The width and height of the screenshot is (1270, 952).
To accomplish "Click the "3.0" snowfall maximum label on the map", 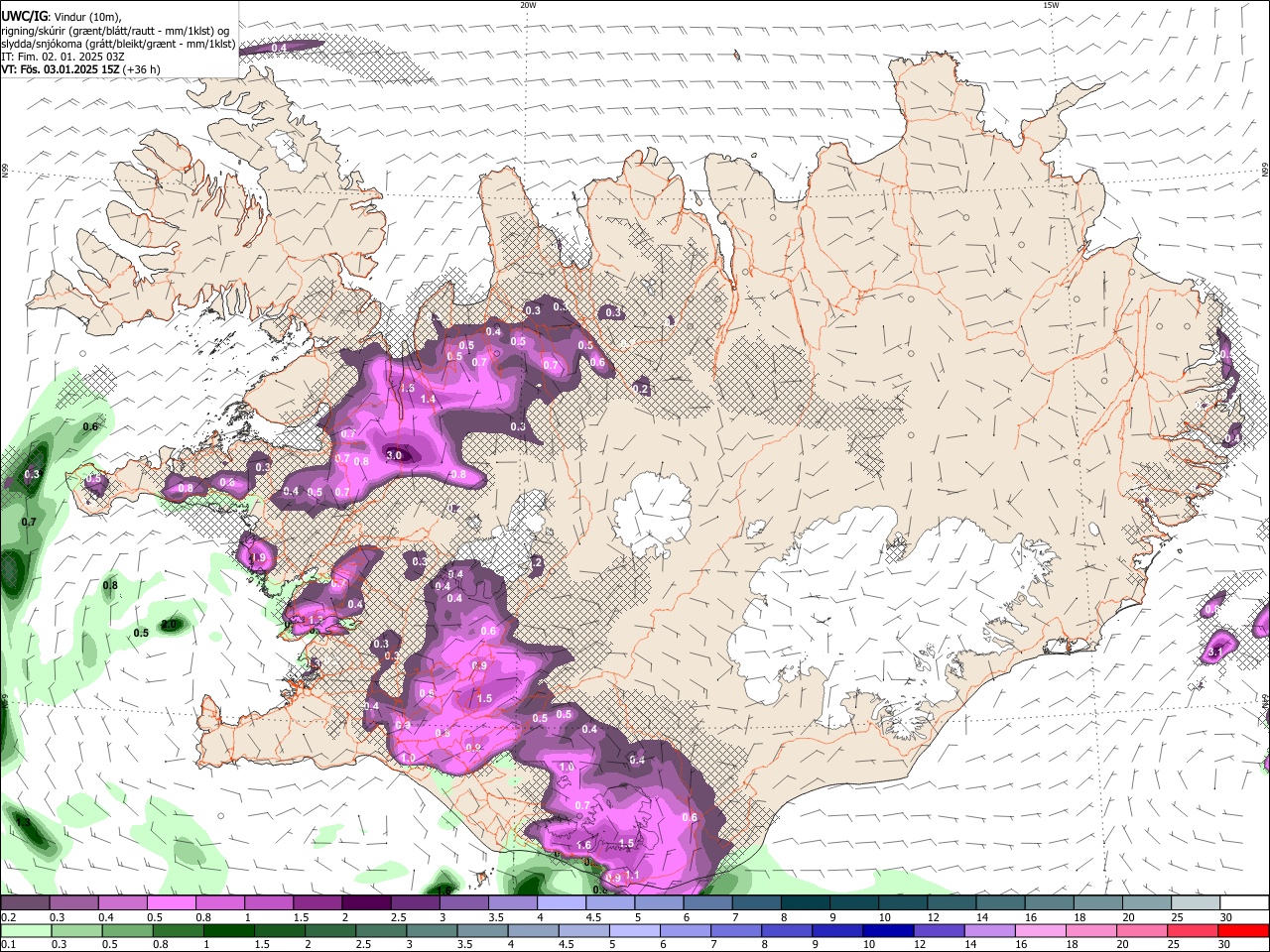I will (x=395, y=455).
